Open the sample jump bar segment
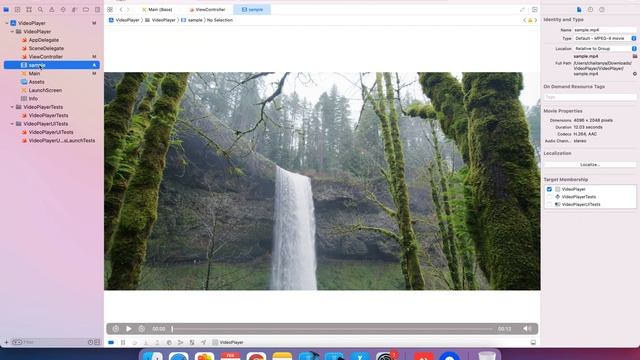 click(192, 20)
